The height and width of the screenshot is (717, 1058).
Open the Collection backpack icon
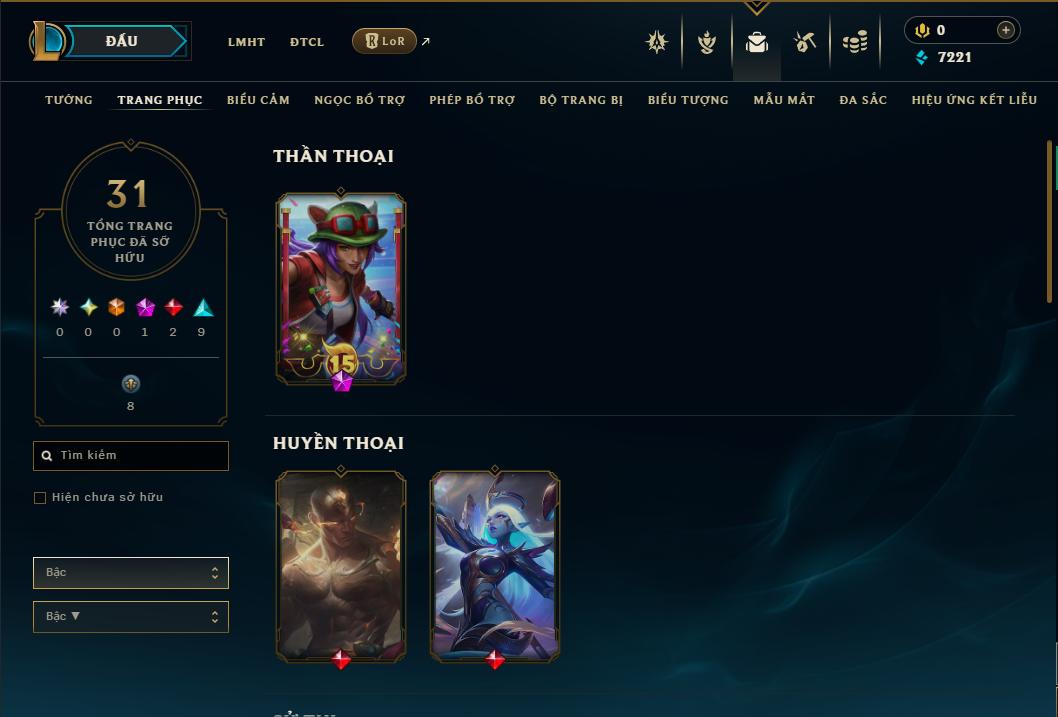point(756,42)
